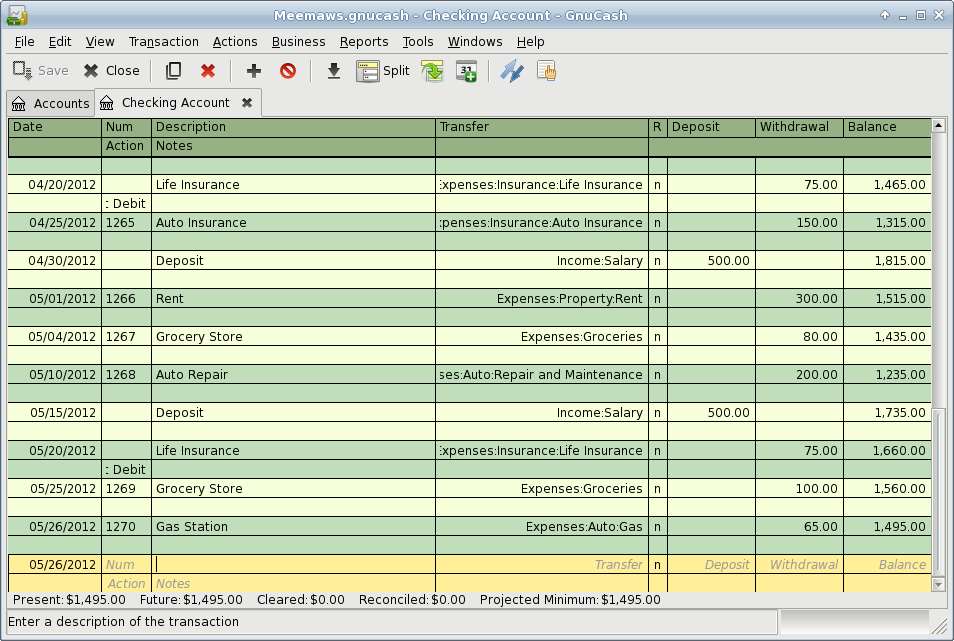Viewport: 954px width, 641px height.
Task: Click the Notes field of the new transaction
Action: point(293,583)
